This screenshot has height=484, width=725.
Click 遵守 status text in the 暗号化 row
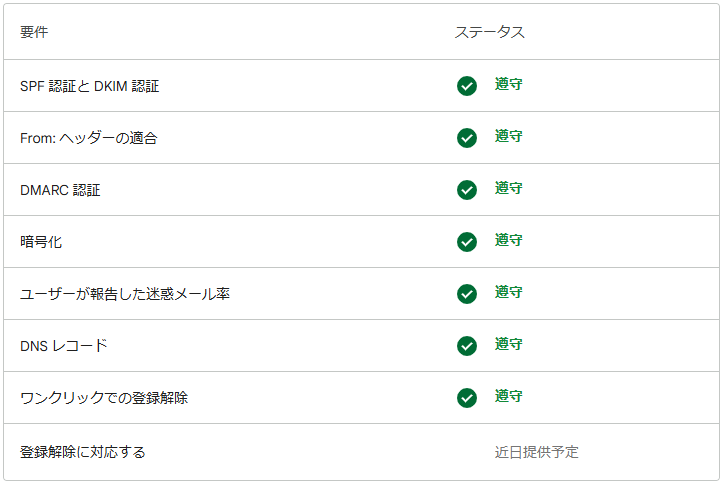pos(508,241)
